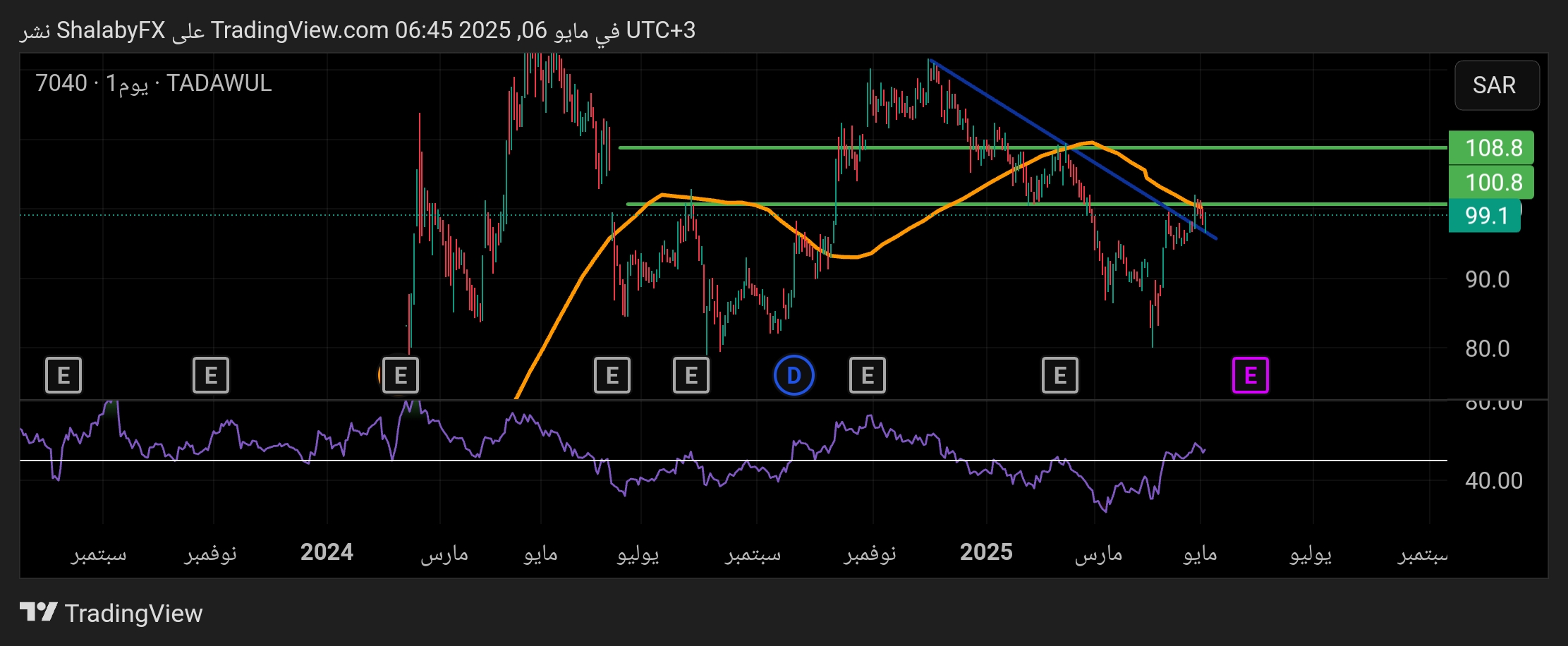Click the 2024 label on the time axis

[327, 551]
